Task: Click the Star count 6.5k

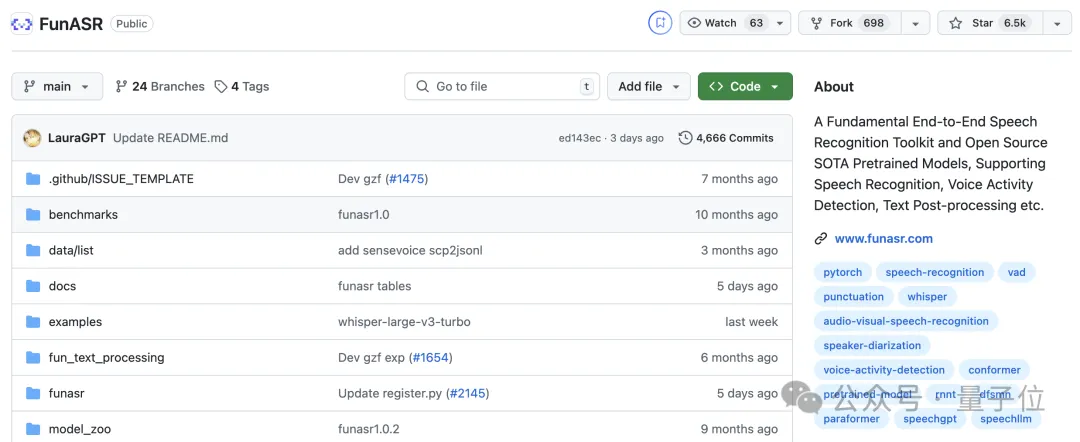Action: pyautogui.click(x=1015, y=23)
